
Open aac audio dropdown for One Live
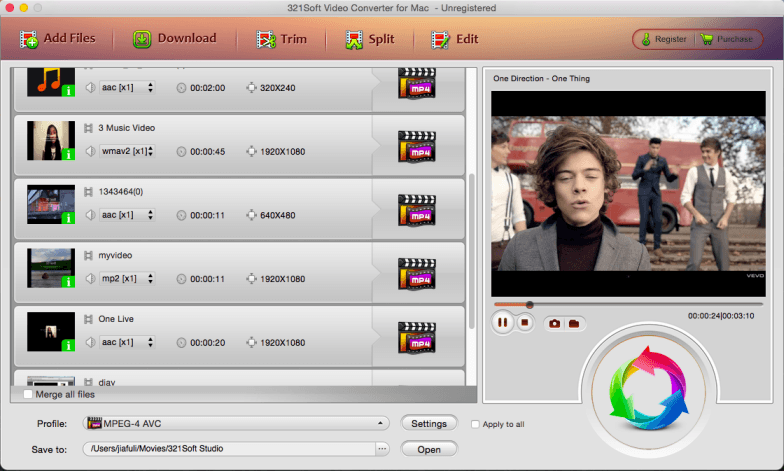[127, 342]
